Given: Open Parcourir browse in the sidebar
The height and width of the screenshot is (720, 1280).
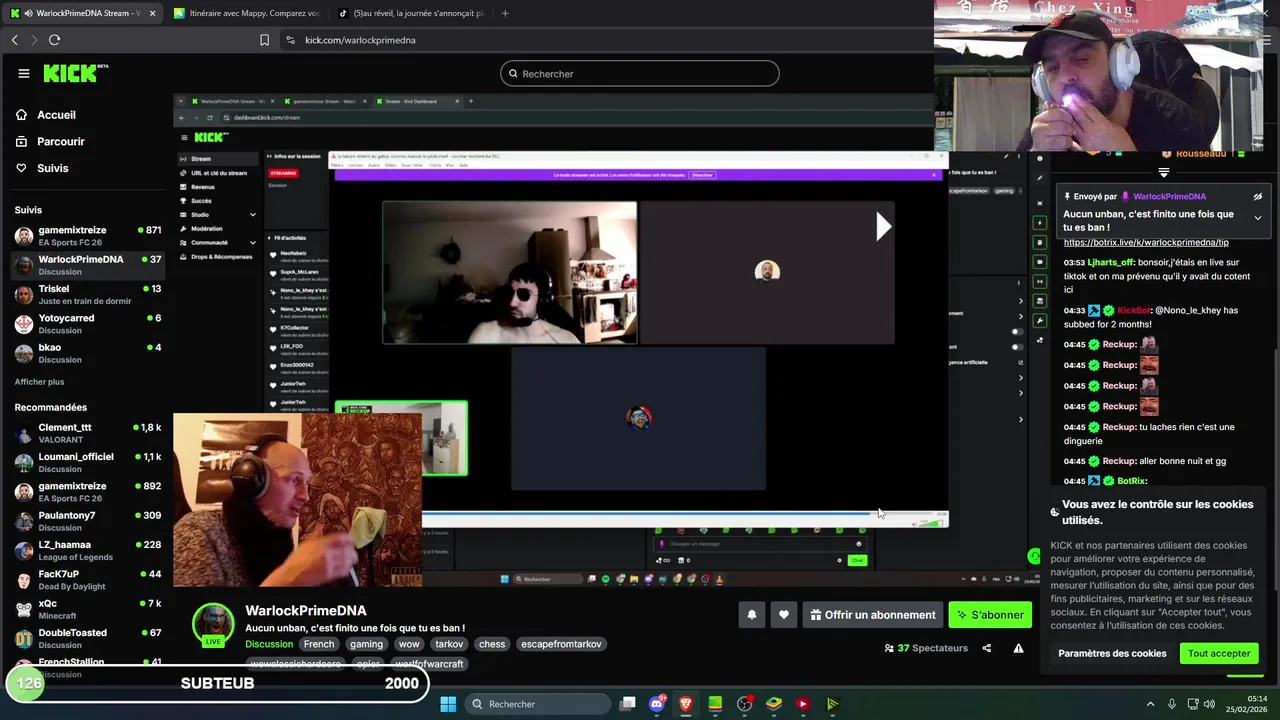Looking at the screenshot, I should pos(60,142).
